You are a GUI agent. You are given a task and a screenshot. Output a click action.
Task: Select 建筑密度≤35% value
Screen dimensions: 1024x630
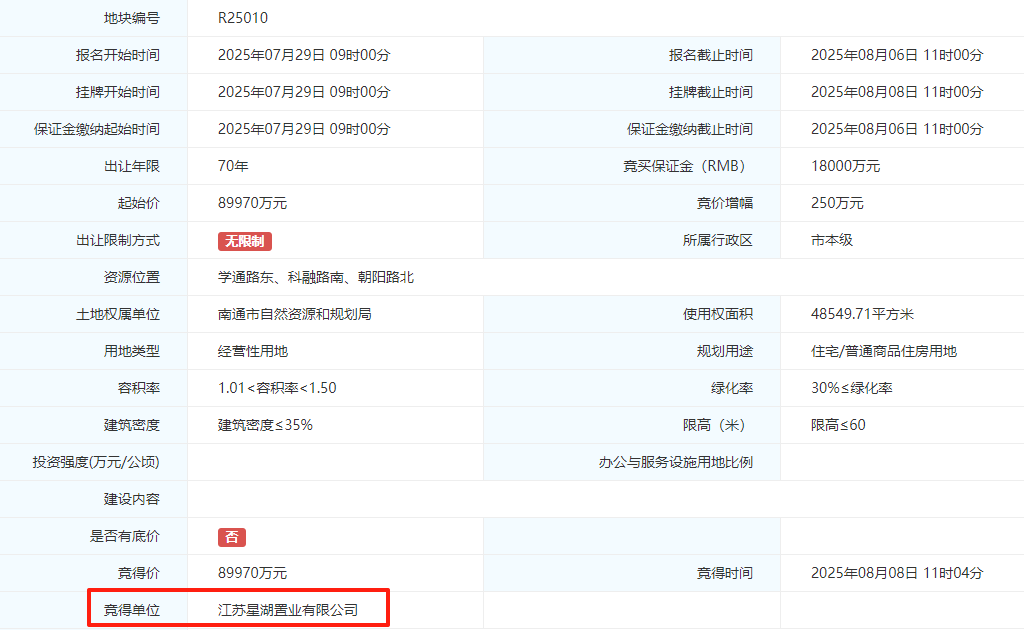coord(265,425)
